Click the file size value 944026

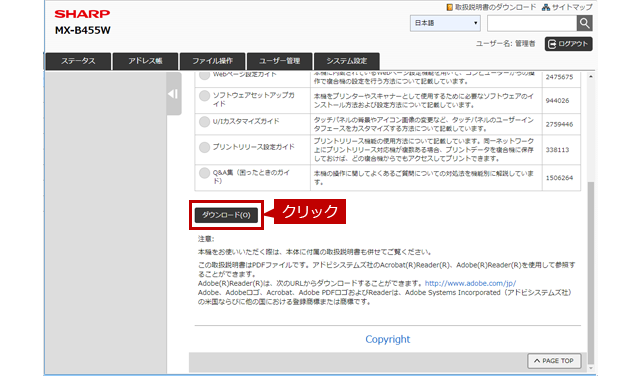[557, 100]
